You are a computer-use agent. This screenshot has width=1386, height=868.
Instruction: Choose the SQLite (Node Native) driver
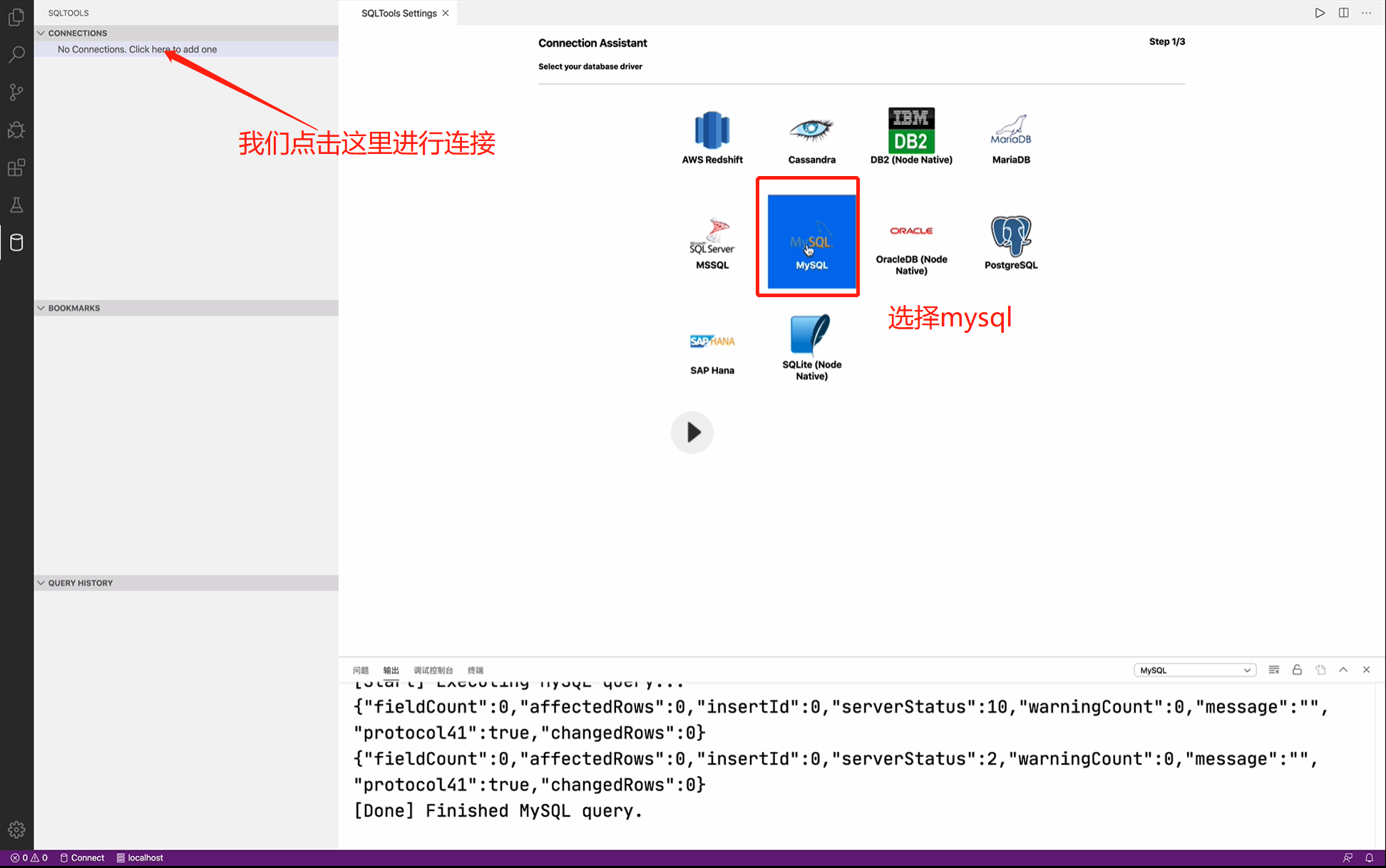[x=811, y=348]
